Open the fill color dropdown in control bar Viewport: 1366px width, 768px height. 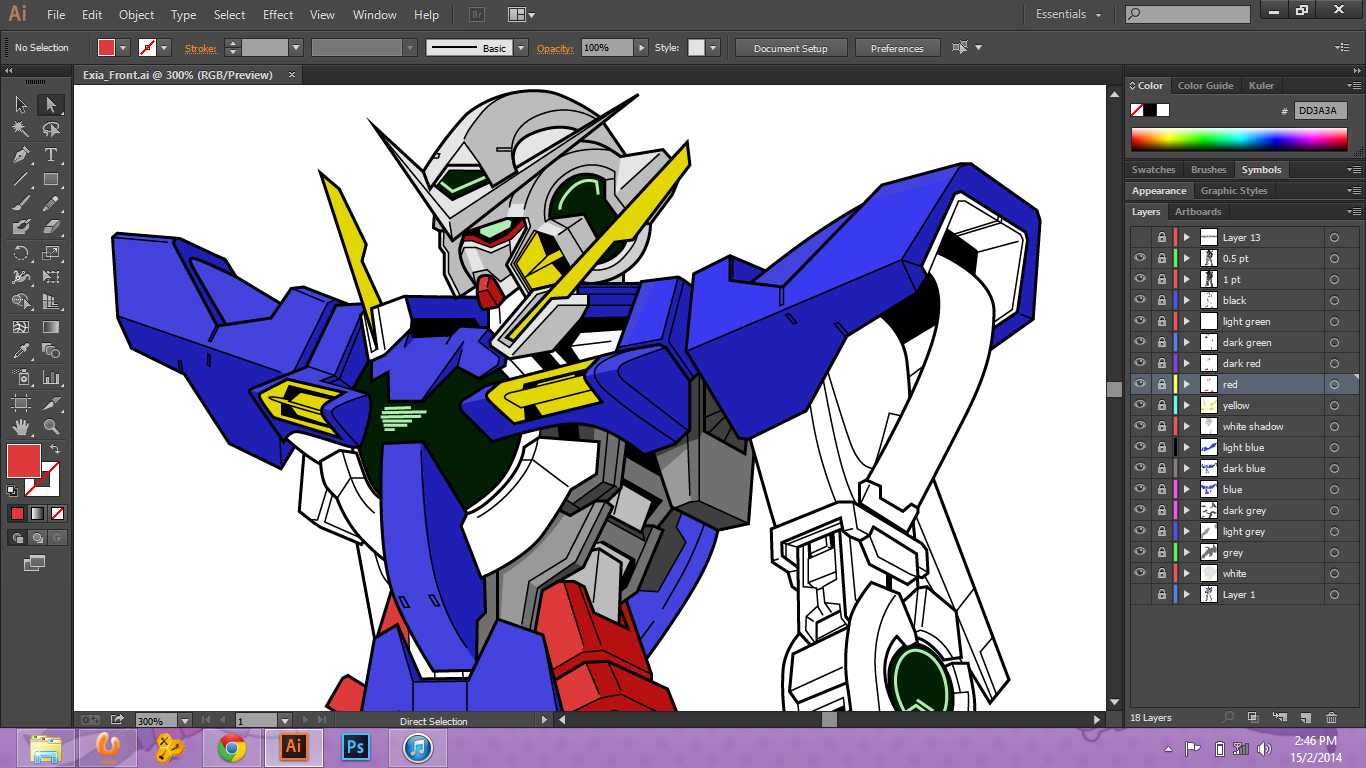[124, 47]
